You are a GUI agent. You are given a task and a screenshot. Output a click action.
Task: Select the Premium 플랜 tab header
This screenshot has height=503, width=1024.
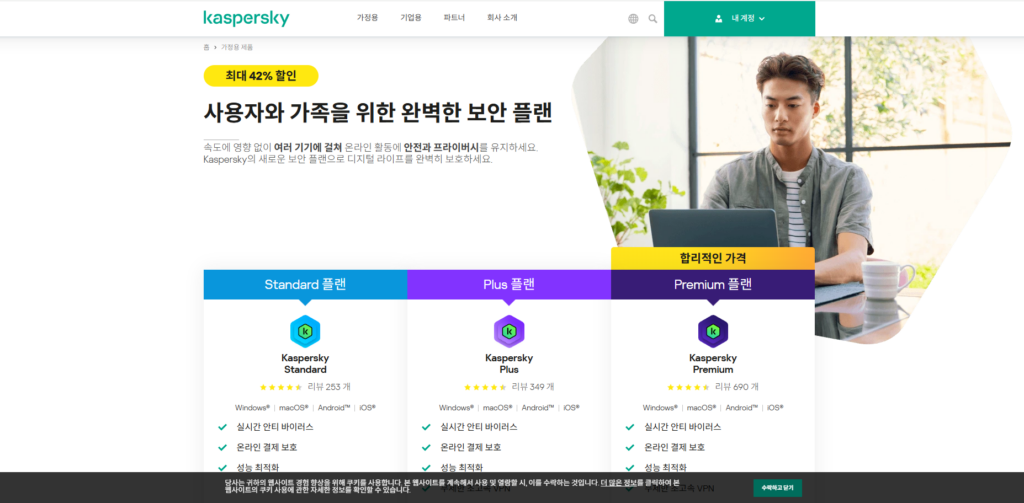[712, 285]
